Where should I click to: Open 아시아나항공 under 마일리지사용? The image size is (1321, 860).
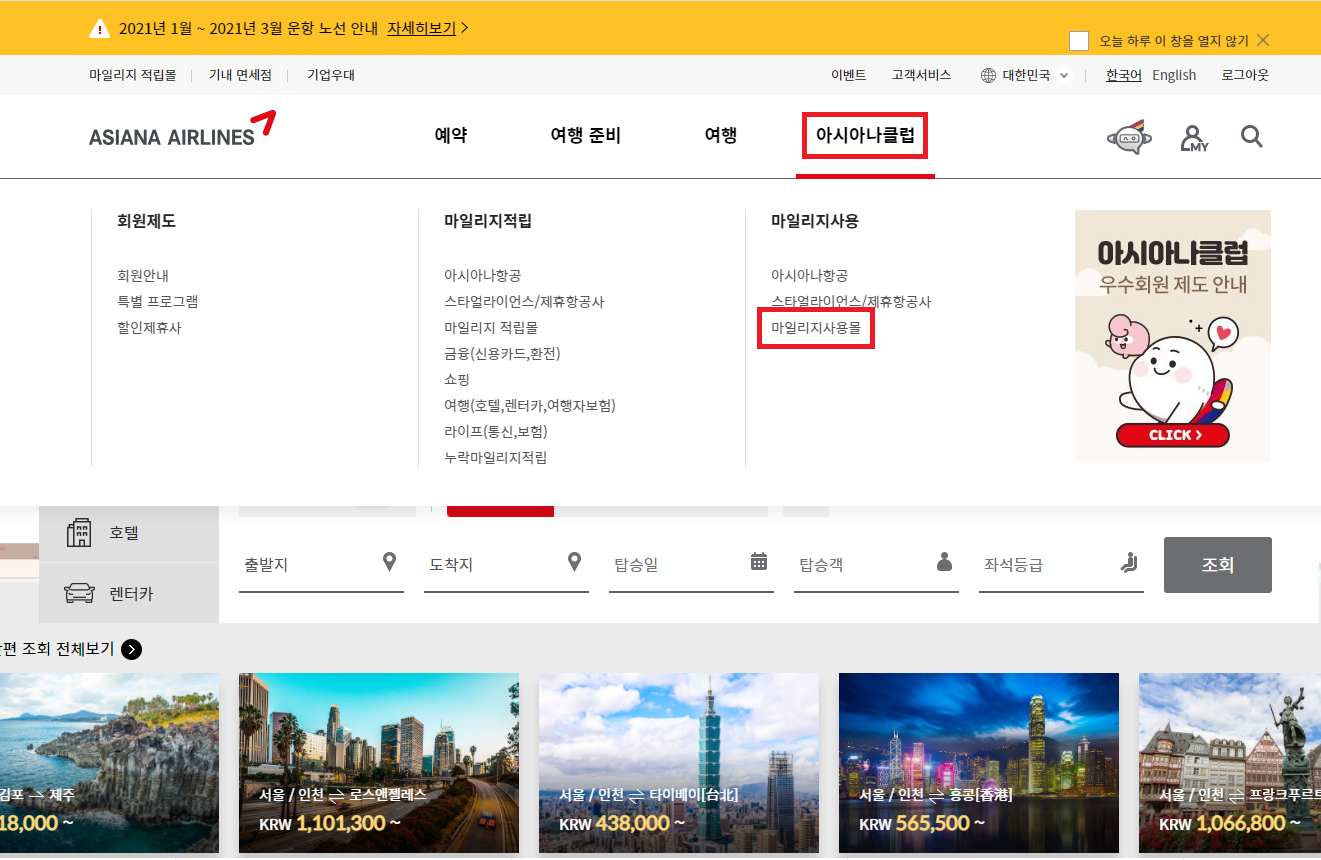point(810,276)
